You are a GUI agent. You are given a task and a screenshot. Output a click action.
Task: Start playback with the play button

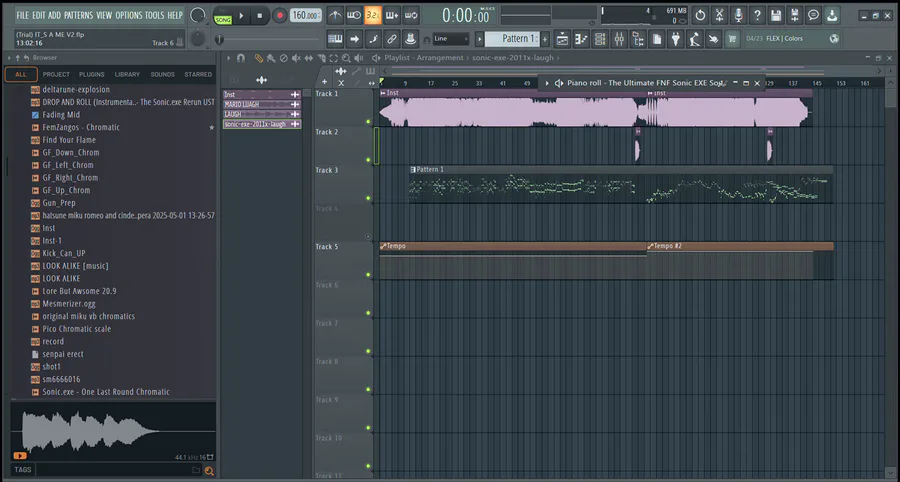pyautogui.click(x=242, y=15)
